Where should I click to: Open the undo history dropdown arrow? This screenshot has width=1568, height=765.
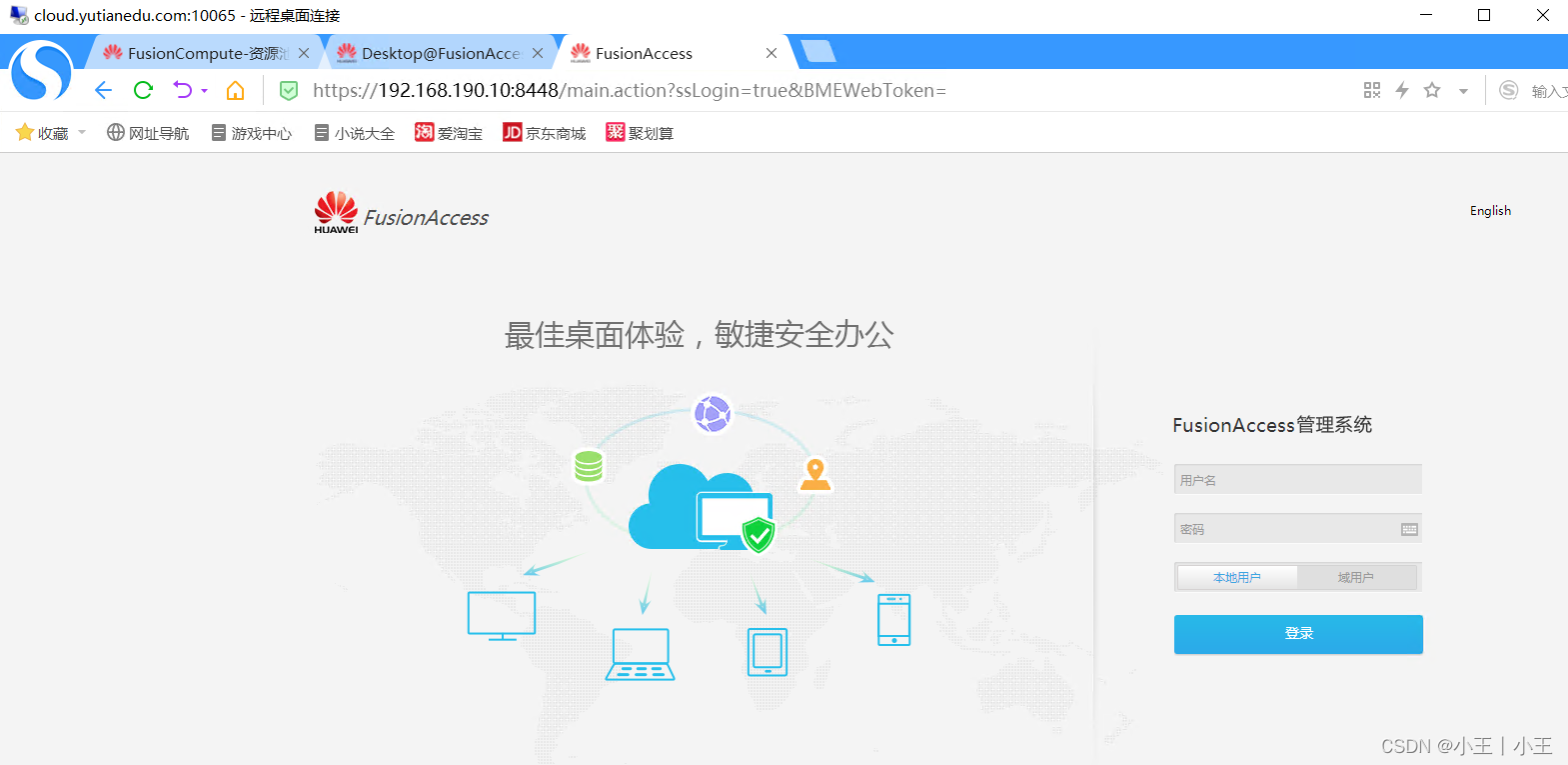click(x=204, y=91)
